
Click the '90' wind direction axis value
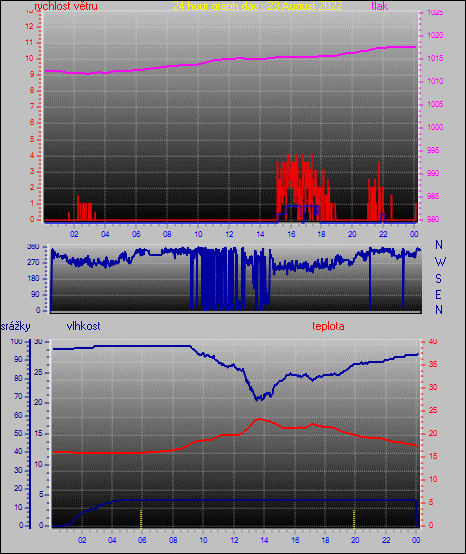click(x=35, y=294)
